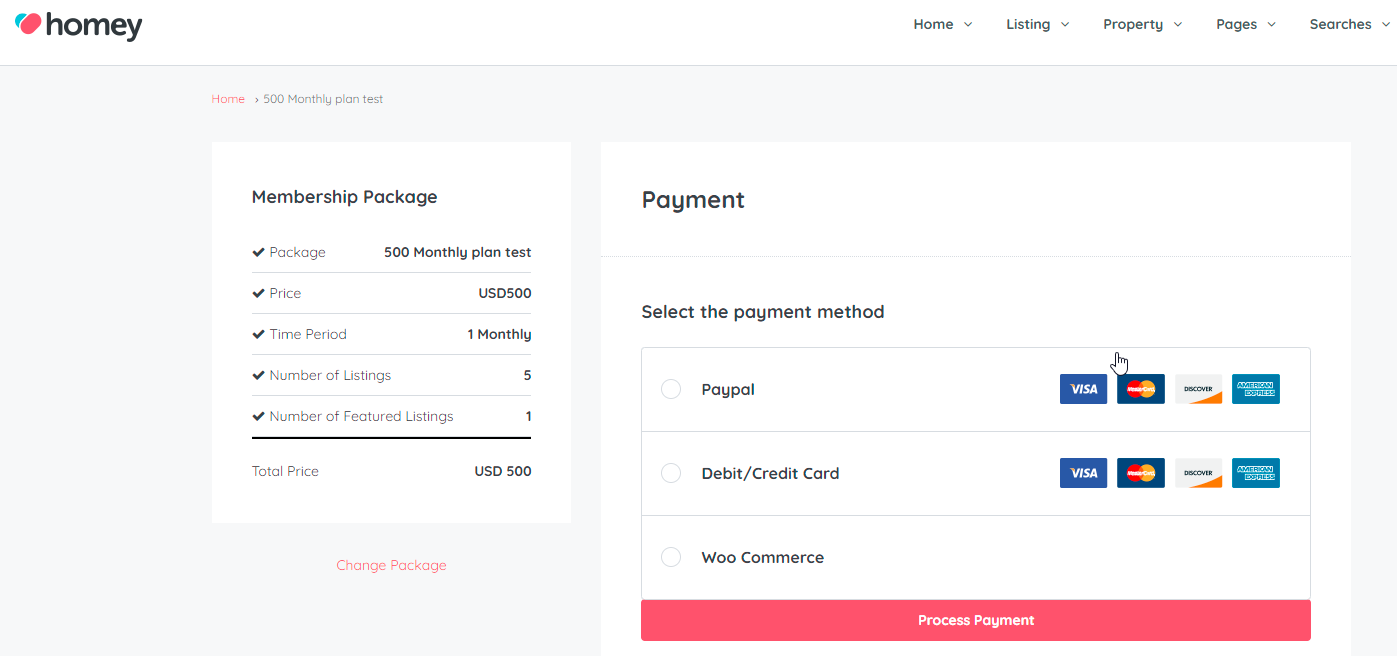Click the Number of Featured Listings value 1
Image resolution: width=1397 pixels, height=656 pixels.
(x=528, y=416)
